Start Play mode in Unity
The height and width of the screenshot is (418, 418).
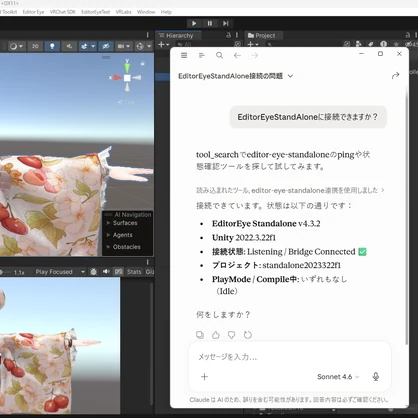pyautogui.click(x=194, y=23)
